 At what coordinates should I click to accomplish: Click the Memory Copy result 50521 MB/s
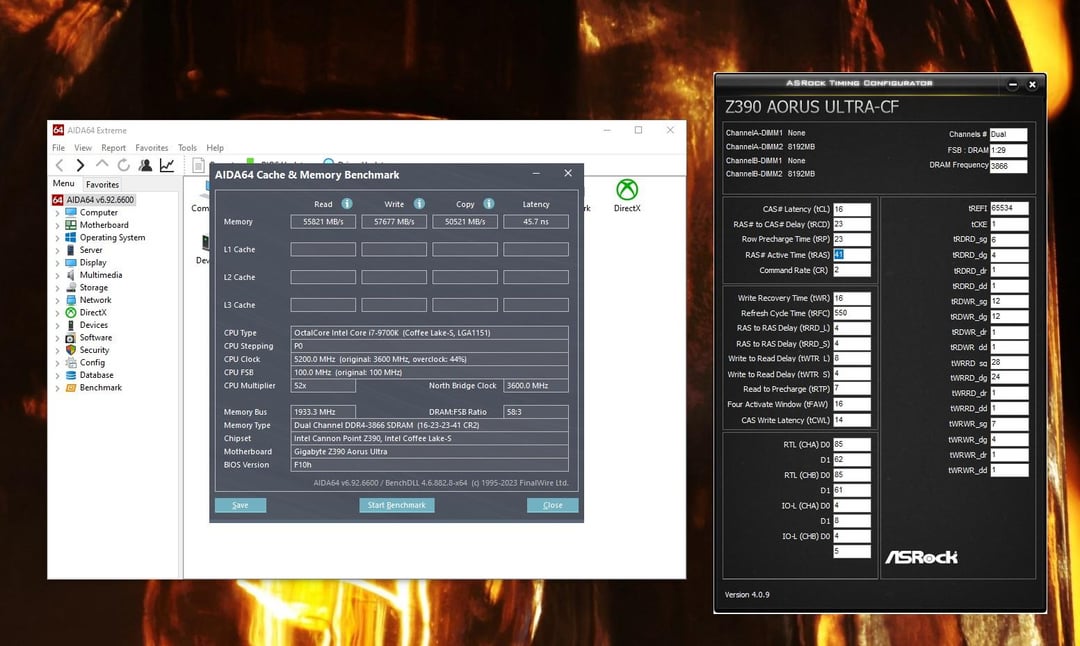coord(465,222)
